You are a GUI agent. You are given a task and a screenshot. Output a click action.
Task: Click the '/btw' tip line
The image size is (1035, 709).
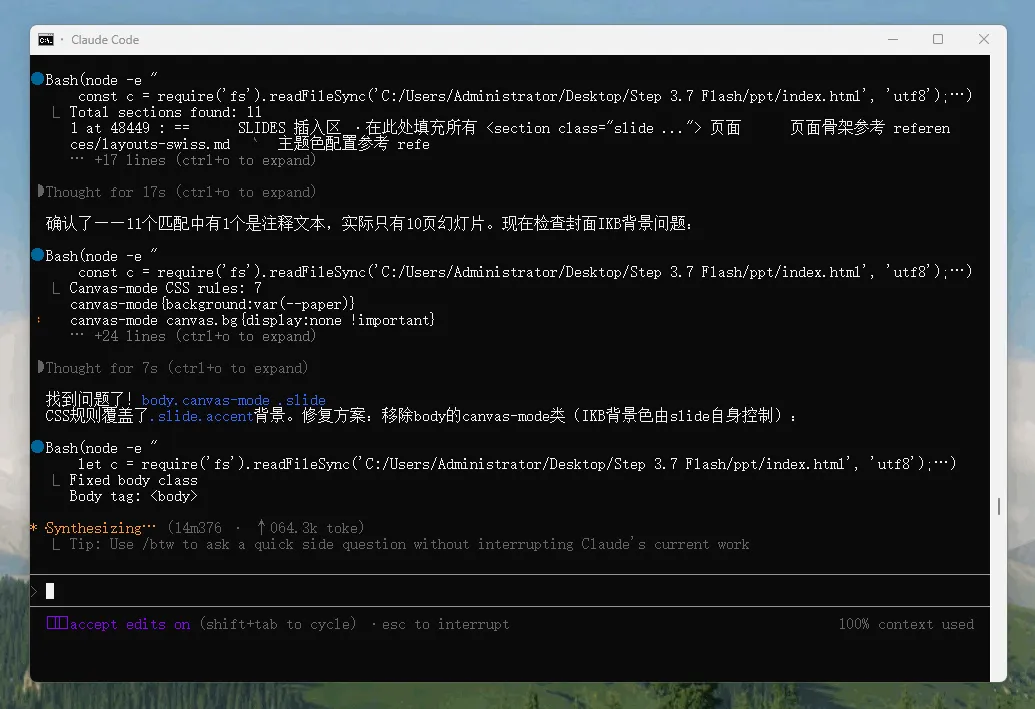pos(409,544)
